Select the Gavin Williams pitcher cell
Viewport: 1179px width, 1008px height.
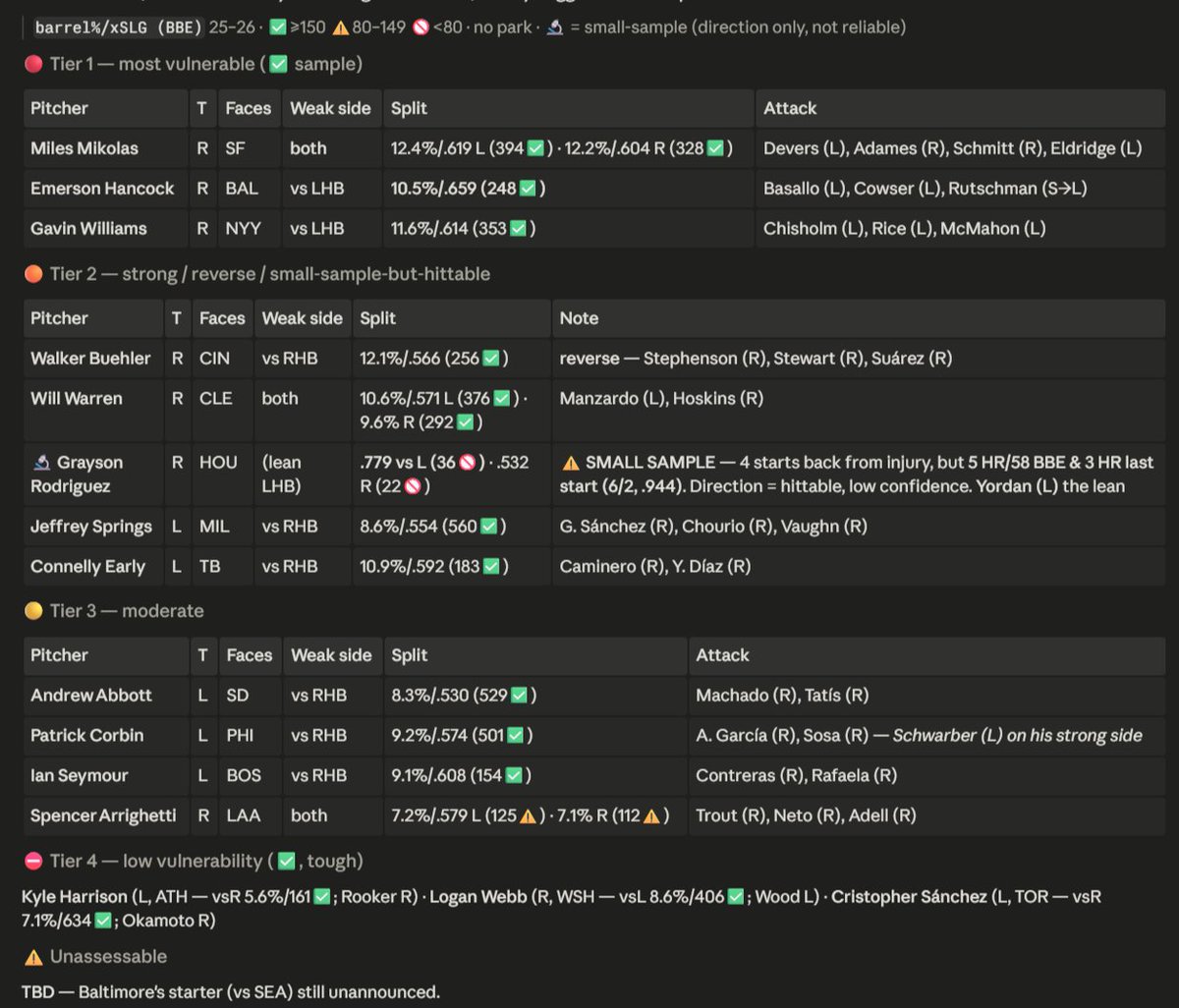pos(106,229)
